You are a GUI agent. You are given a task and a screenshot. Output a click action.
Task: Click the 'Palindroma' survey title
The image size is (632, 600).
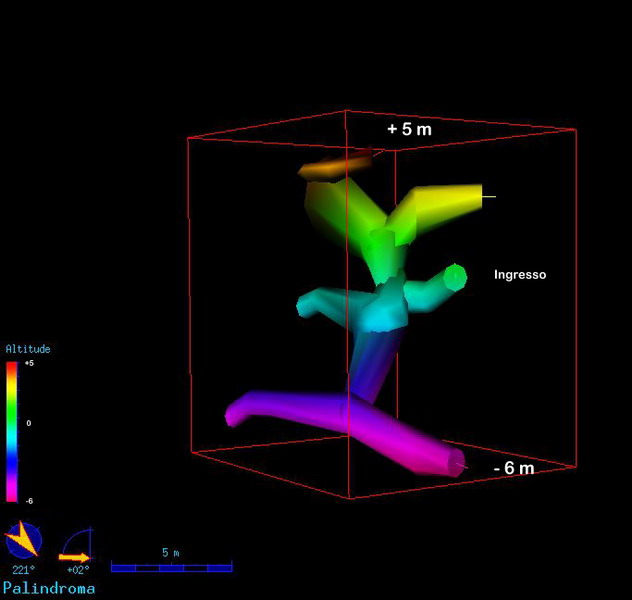click(49, 588)
